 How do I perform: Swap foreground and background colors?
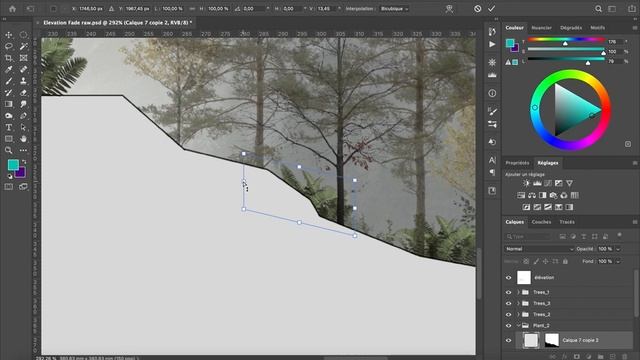tap(24, 162)
